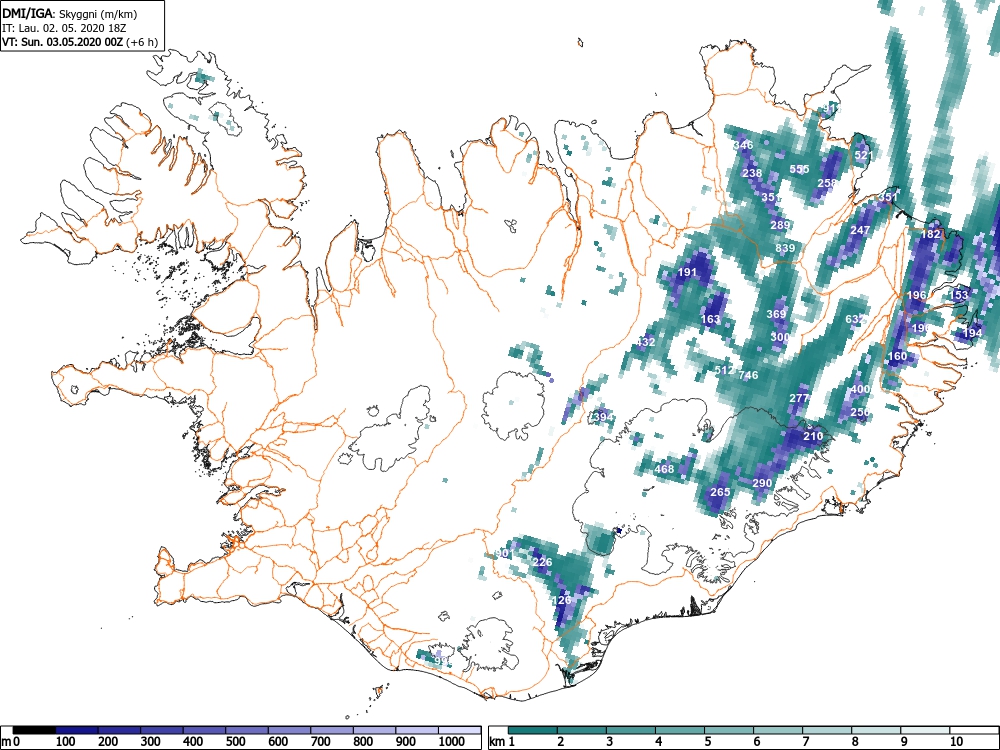Click the visibility value "369" on the map
Image resolution: width=1000 pixels, height=750 pixels.
tap(776, 314)
